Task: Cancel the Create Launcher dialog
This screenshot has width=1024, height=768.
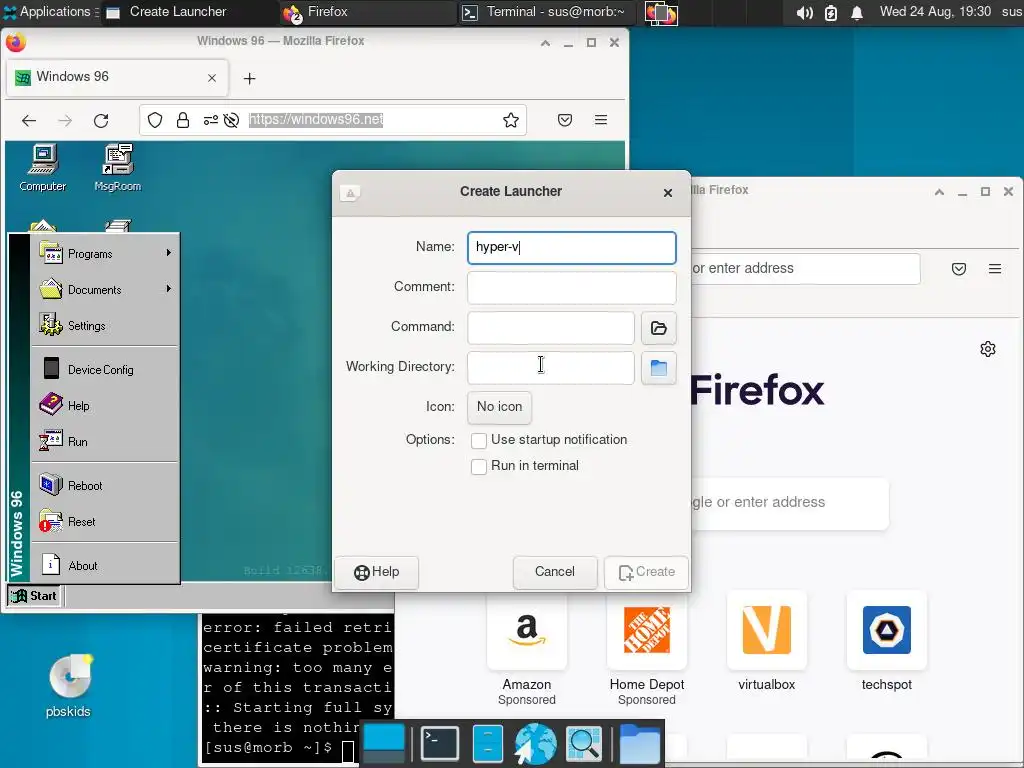Action: [555, 572]
